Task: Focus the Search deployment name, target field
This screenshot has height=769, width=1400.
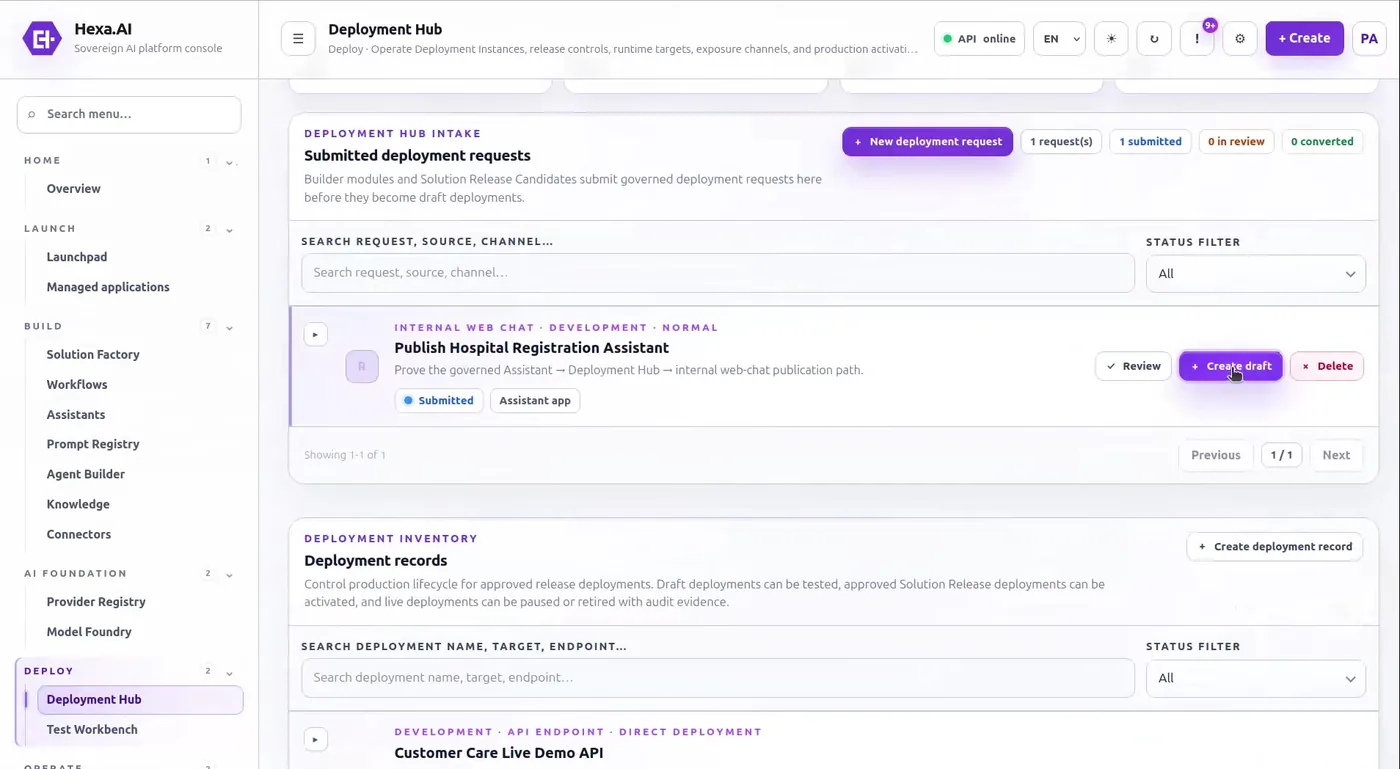Action: (x=718, y=678)
